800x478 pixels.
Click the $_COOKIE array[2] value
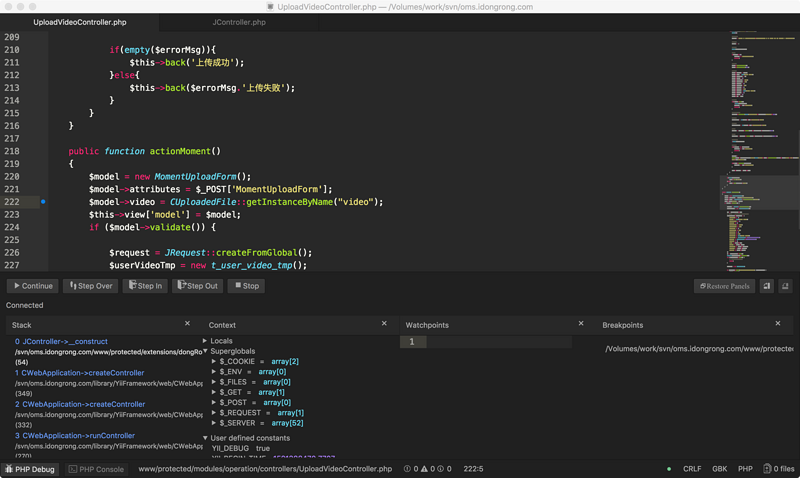coord(285,361)
